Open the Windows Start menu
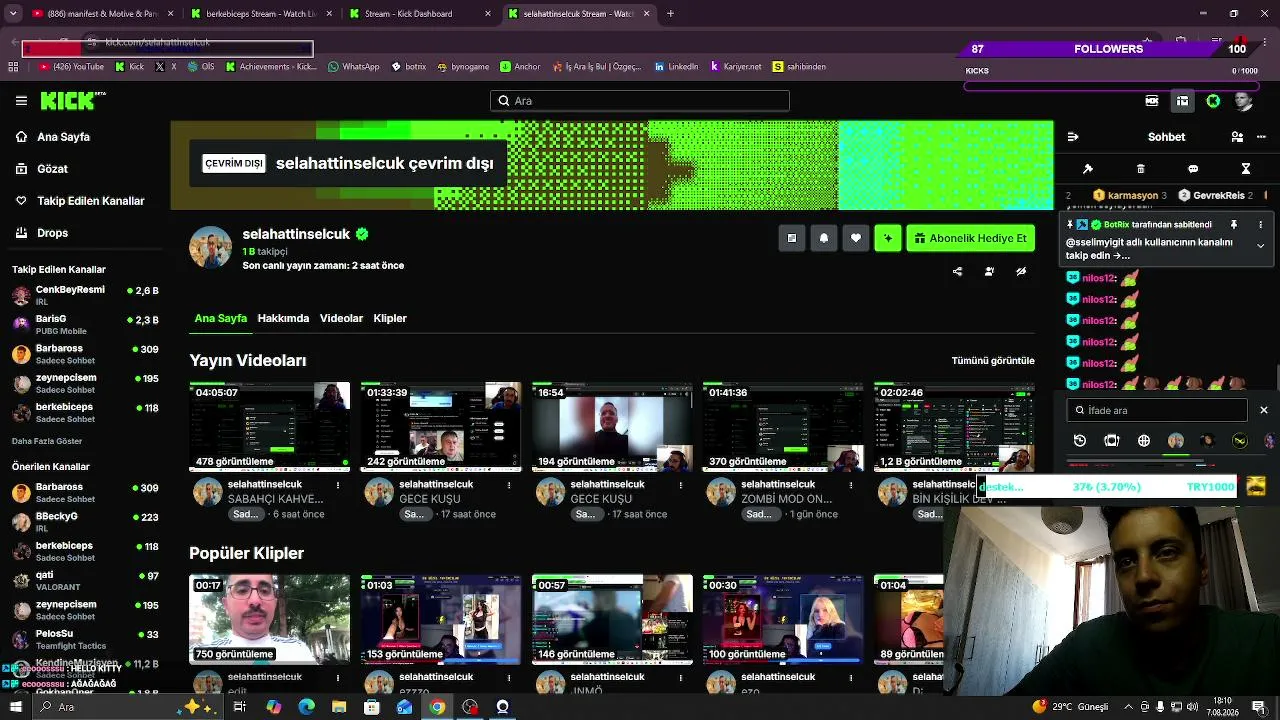 click(x=16, y=707)
